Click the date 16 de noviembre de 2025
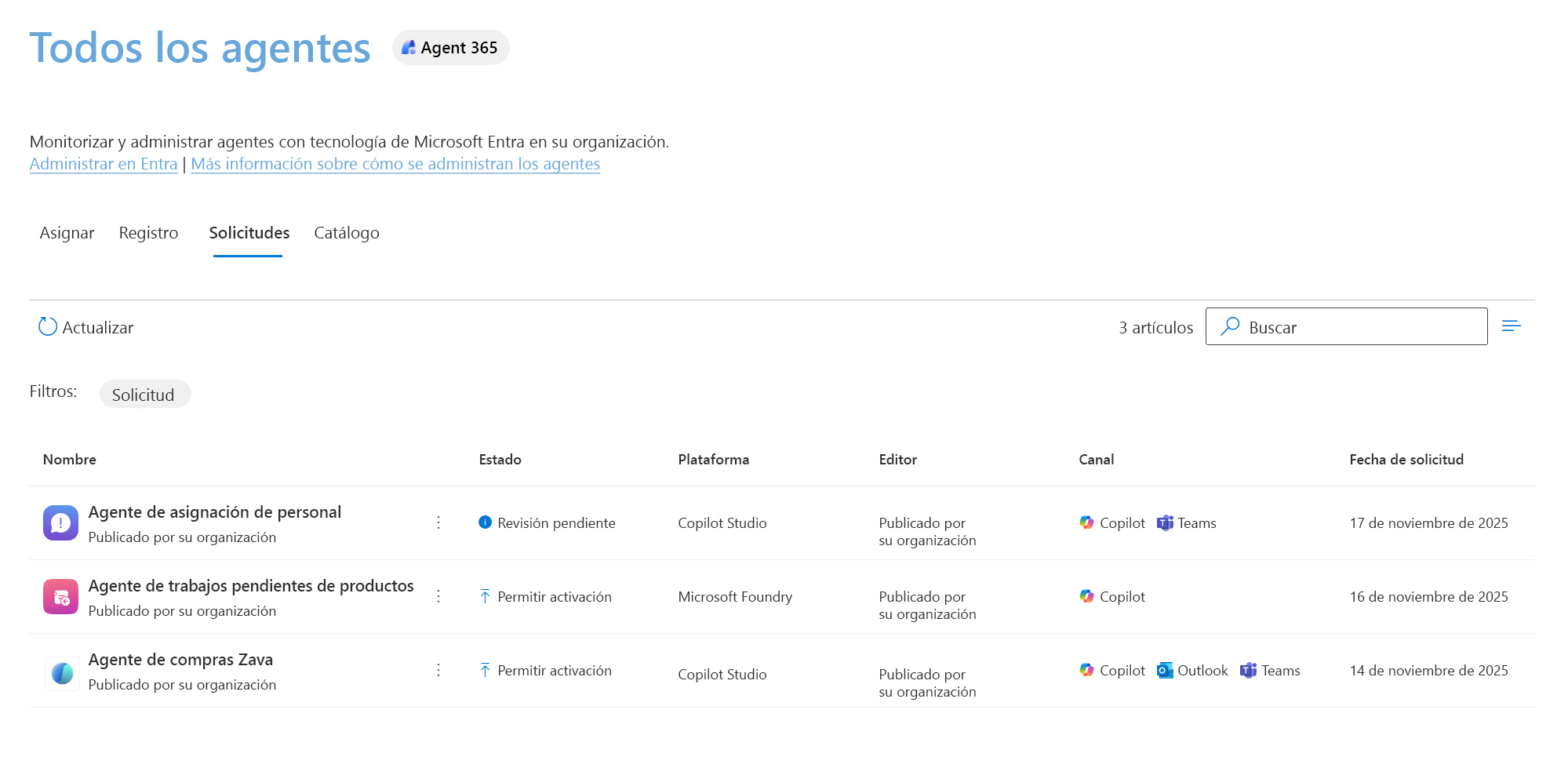The width and height of the screenshot is (1568, 768). click(x=1429, y=597)
